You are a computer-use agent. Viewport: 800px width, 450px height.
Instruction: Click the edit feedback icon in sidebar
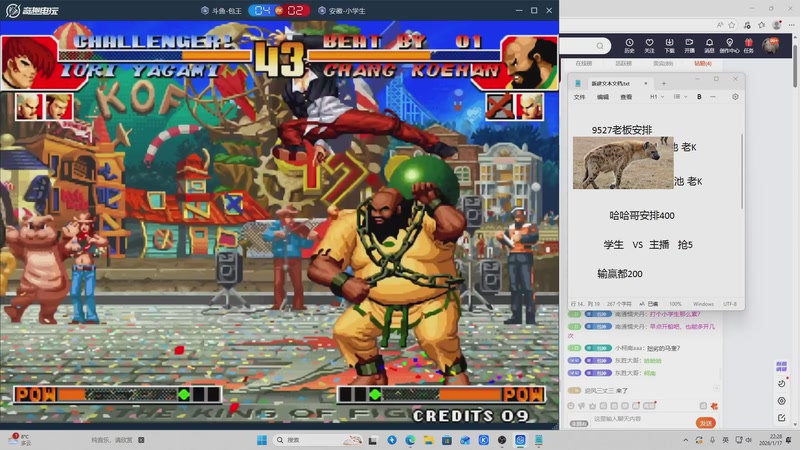pos(782,418)
